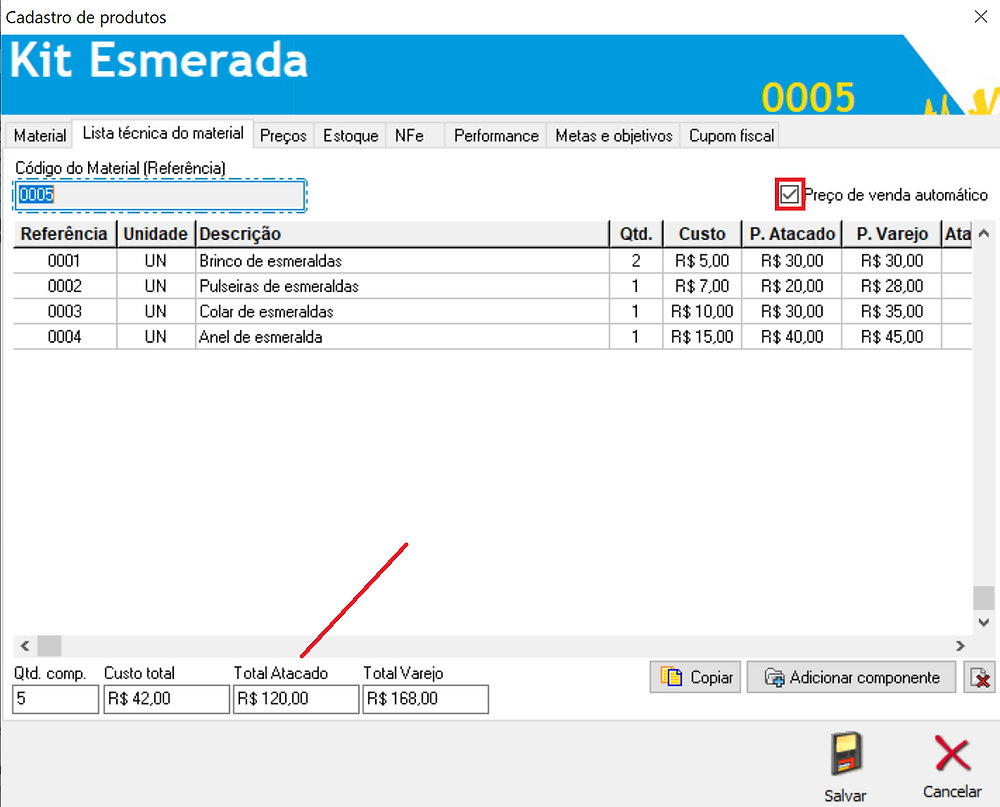Click the vertical scrollbar thumb

(x=983, y=598)
